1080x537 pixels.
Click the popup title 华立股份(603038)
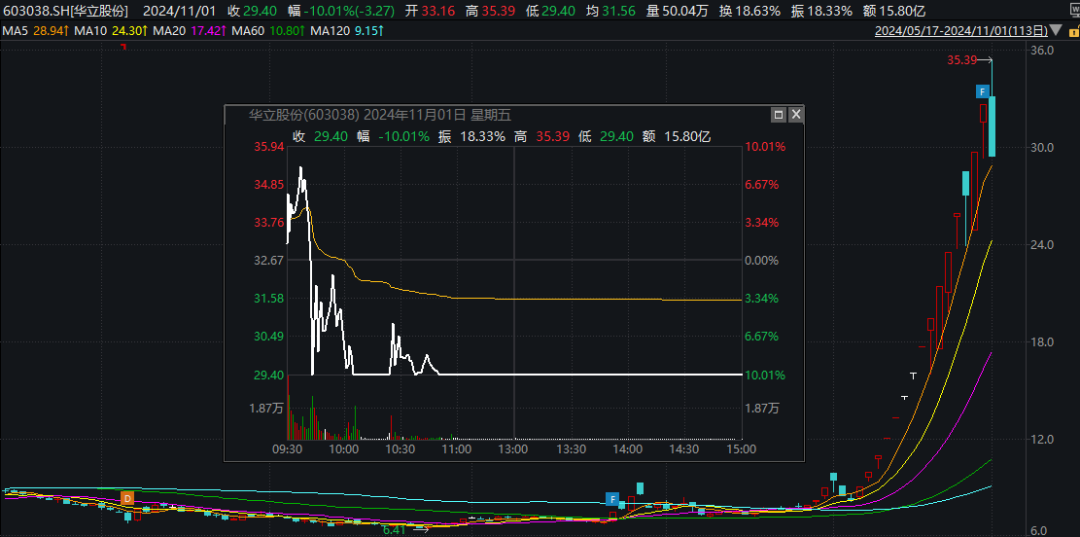click(x=303, y=114)
